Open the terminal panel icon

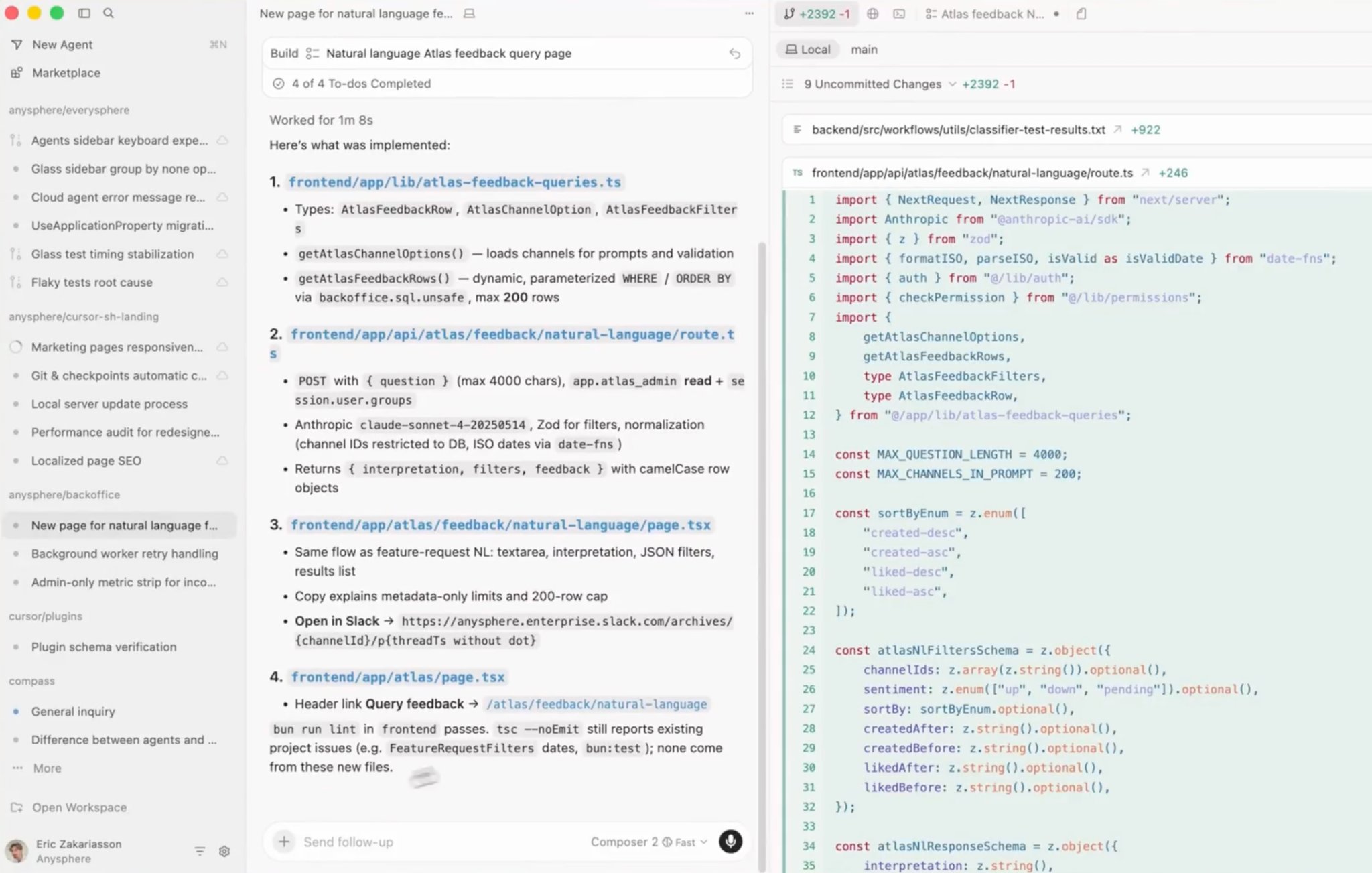tap(899, 13)
